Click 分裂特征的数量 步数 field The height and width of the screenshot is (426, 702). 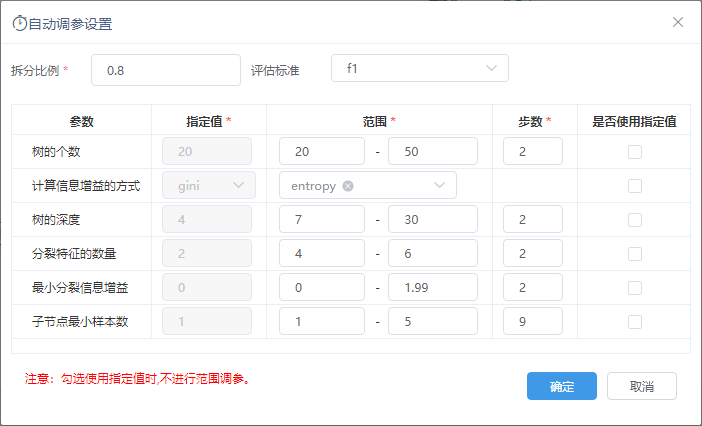point(533,253)
